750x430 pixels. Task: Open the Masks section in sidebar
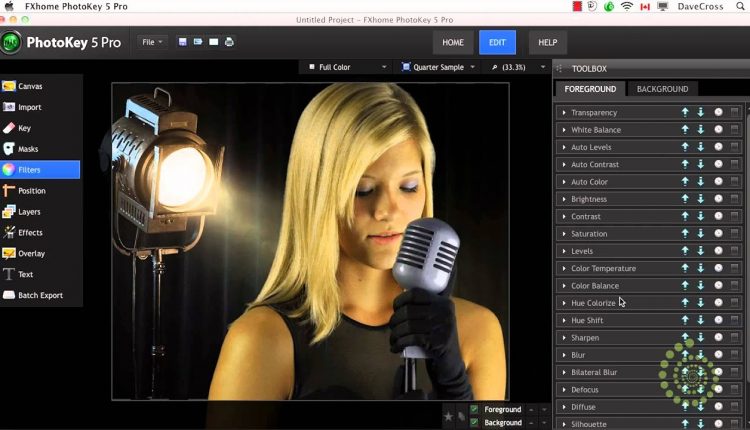[x=40, y=149]
